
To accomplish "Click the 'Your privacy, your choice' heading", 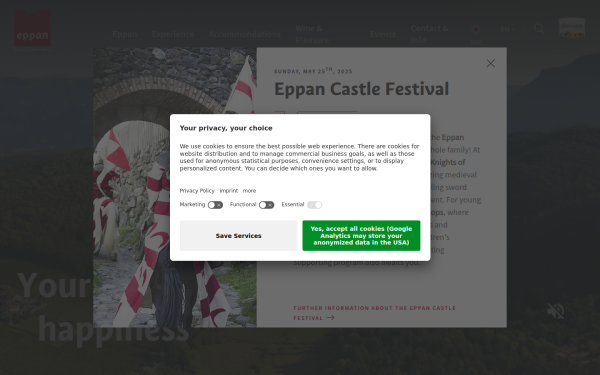I will coord(226,128).
